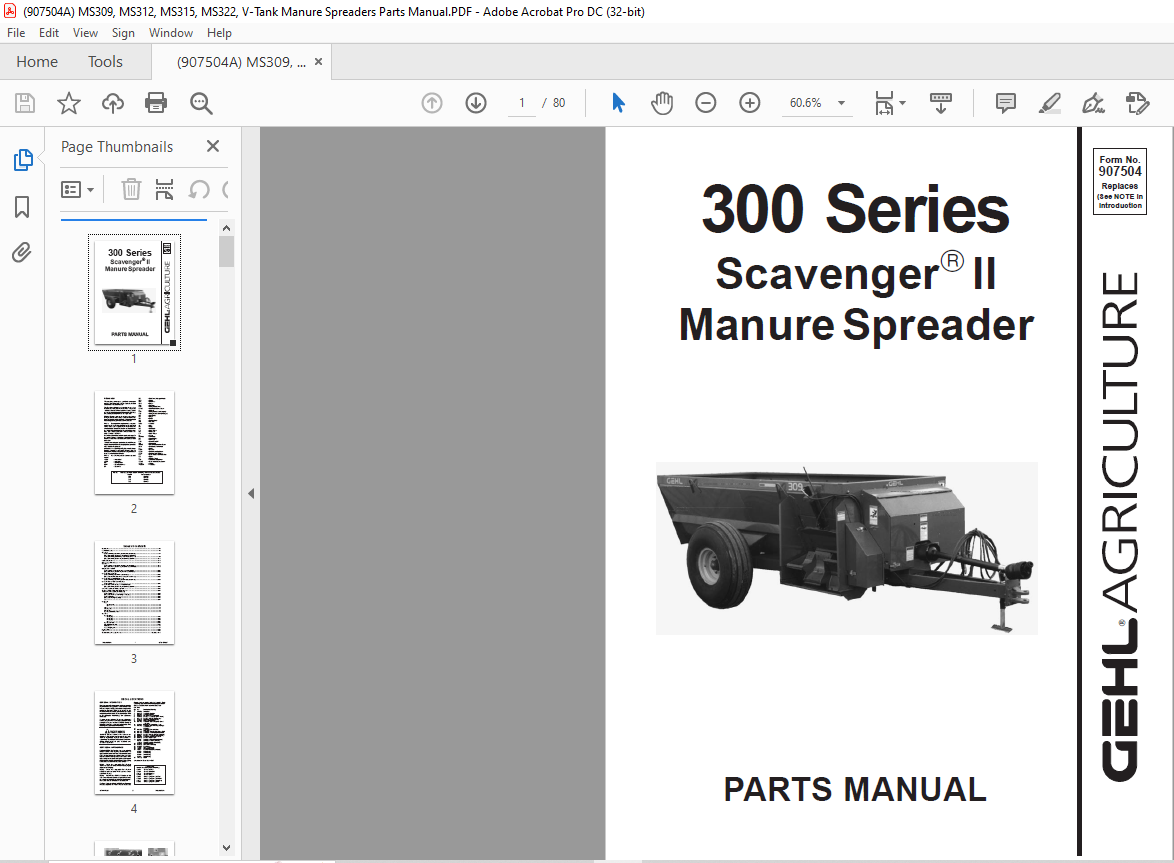This screenshot has width=1174, height=863.
Task: Select page 4 thumbnail
Action: [134, 742]
